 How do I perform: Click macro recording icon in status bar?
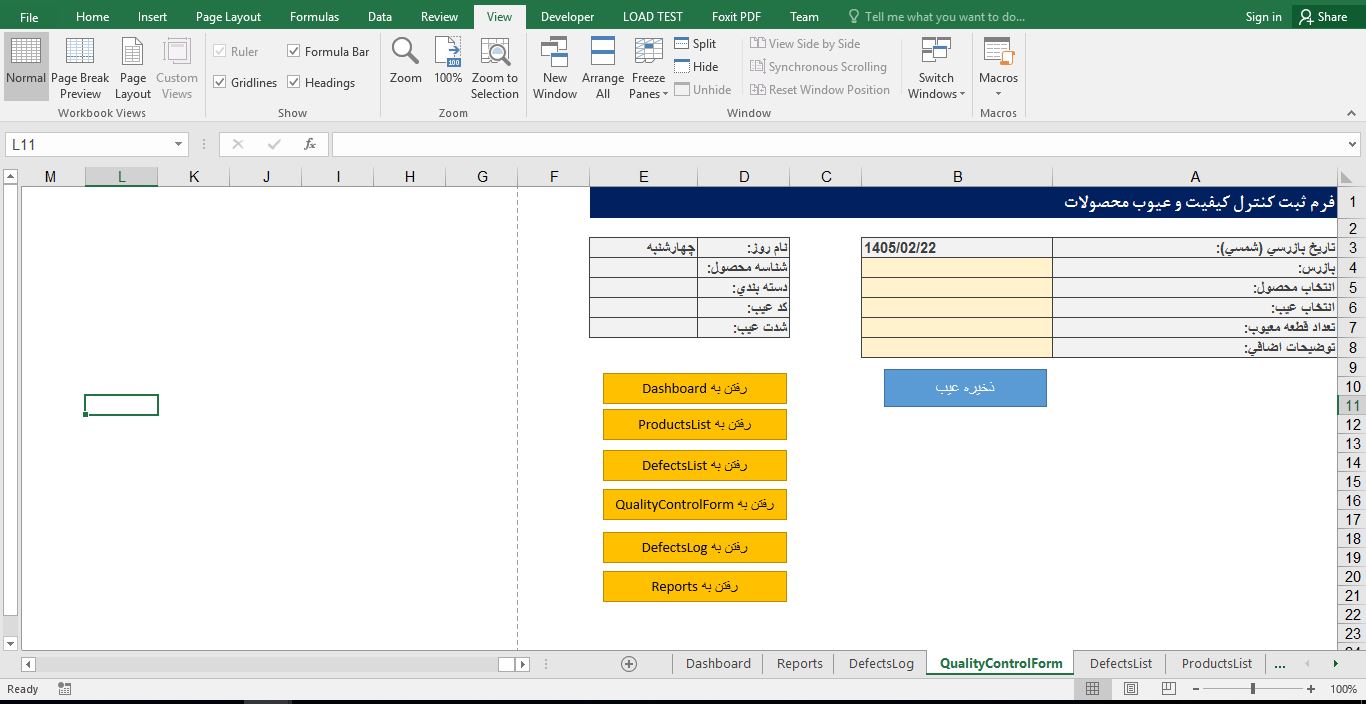[65, 689]
